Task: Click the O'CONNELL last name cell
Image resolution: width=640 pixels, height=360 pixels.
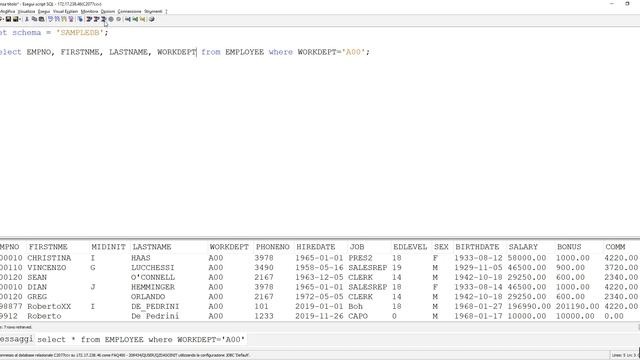Action: click(x=153, y=277)
